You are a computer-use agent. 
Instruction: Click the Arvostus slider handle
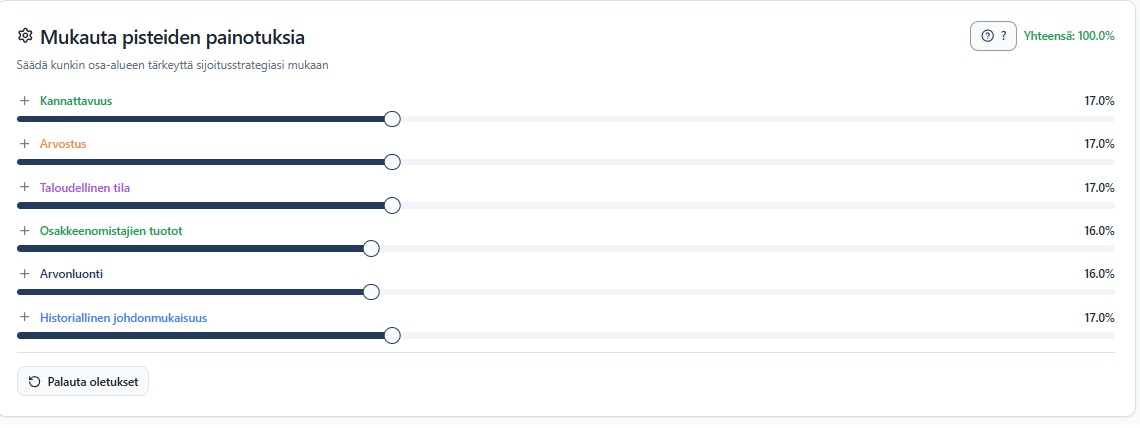392,162
